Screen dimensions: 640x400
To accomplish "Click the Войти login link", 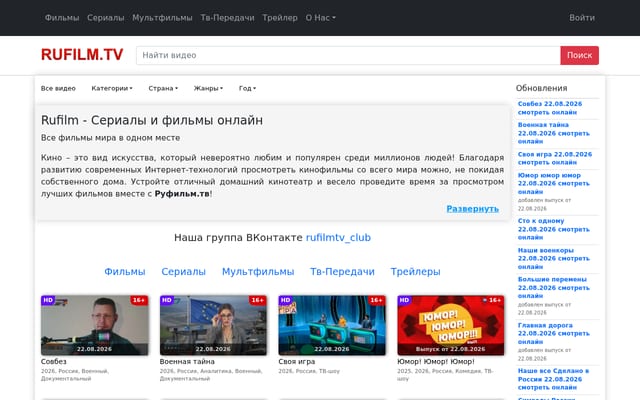I will (582, 18).
